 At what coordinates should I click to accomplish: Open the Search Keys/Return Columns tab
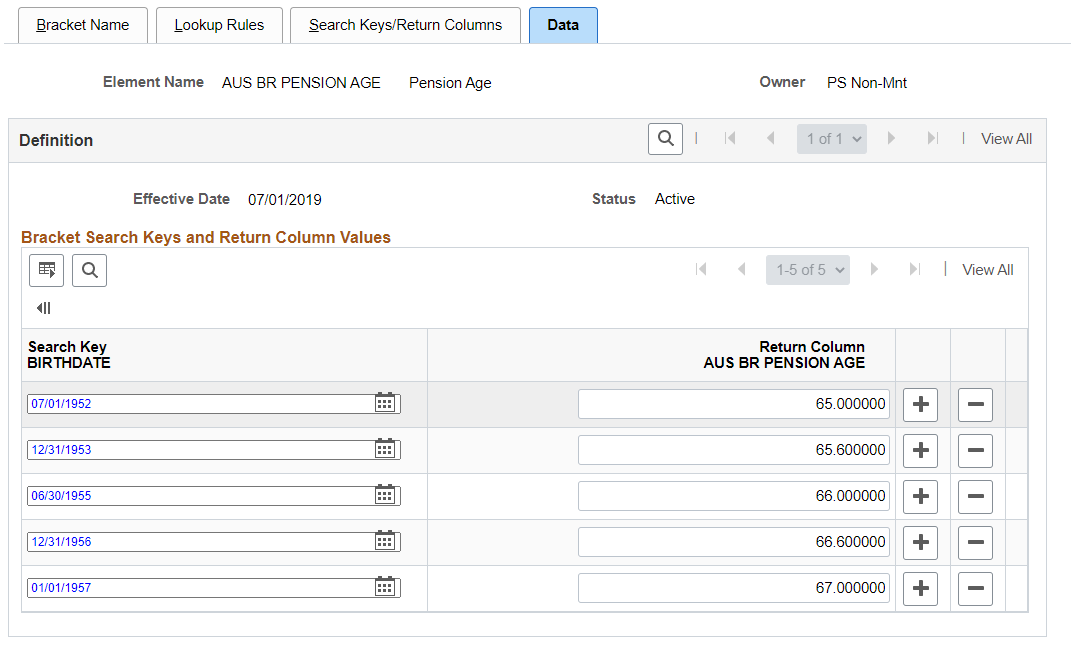click(x=405, y=25)
